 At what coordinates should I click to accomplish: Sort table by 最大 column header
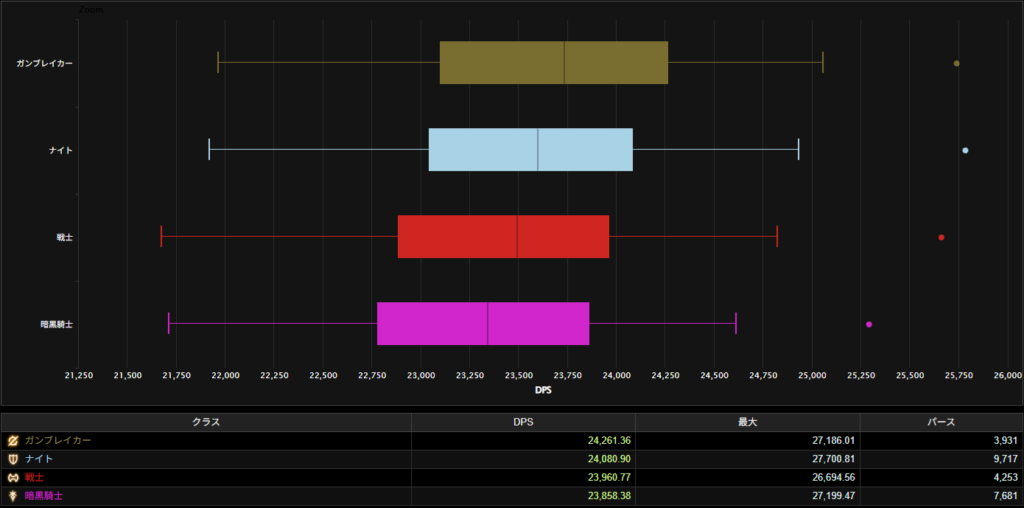point(747,422)
